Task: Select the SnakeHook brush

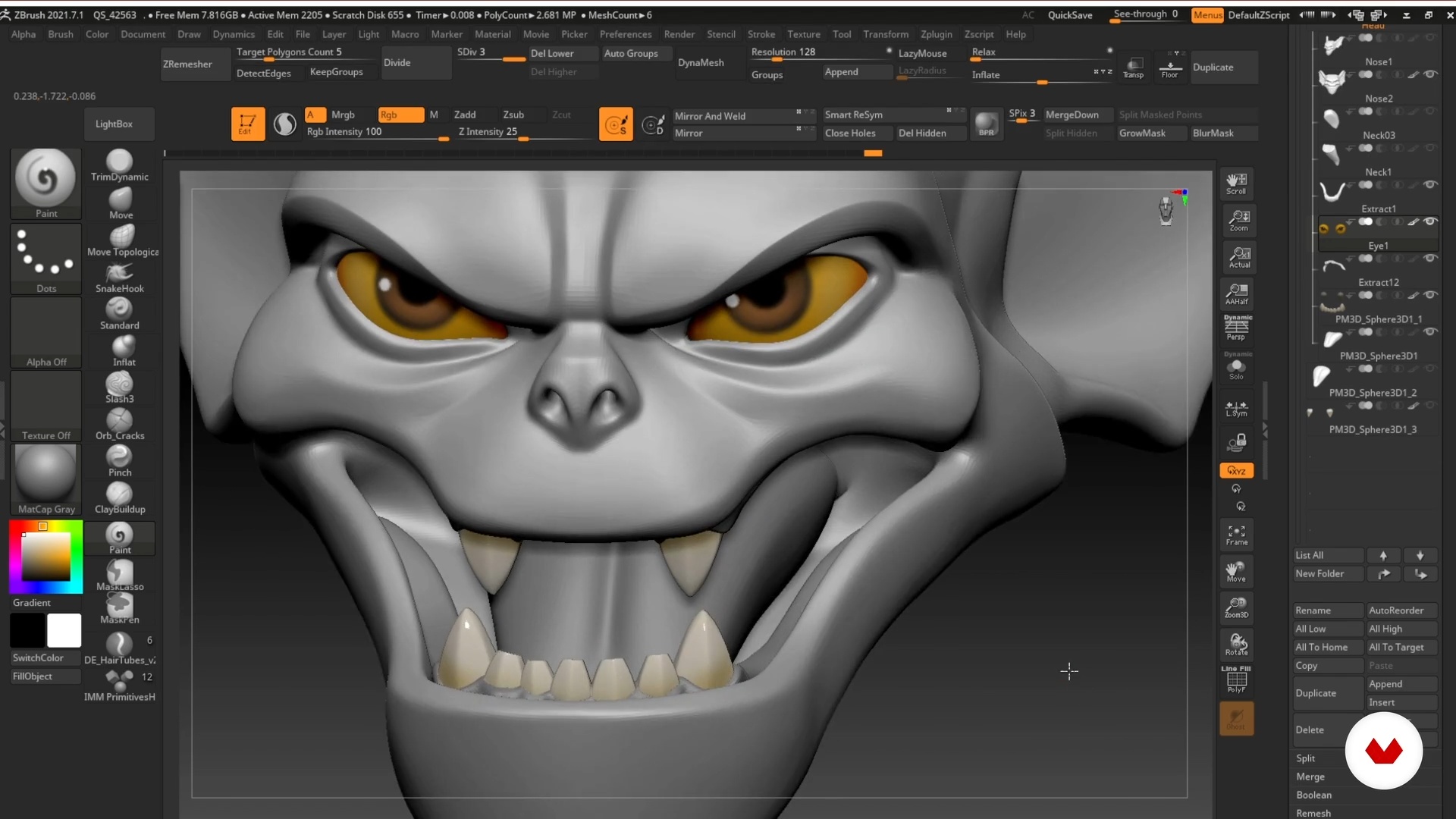Action: point(120,277)
